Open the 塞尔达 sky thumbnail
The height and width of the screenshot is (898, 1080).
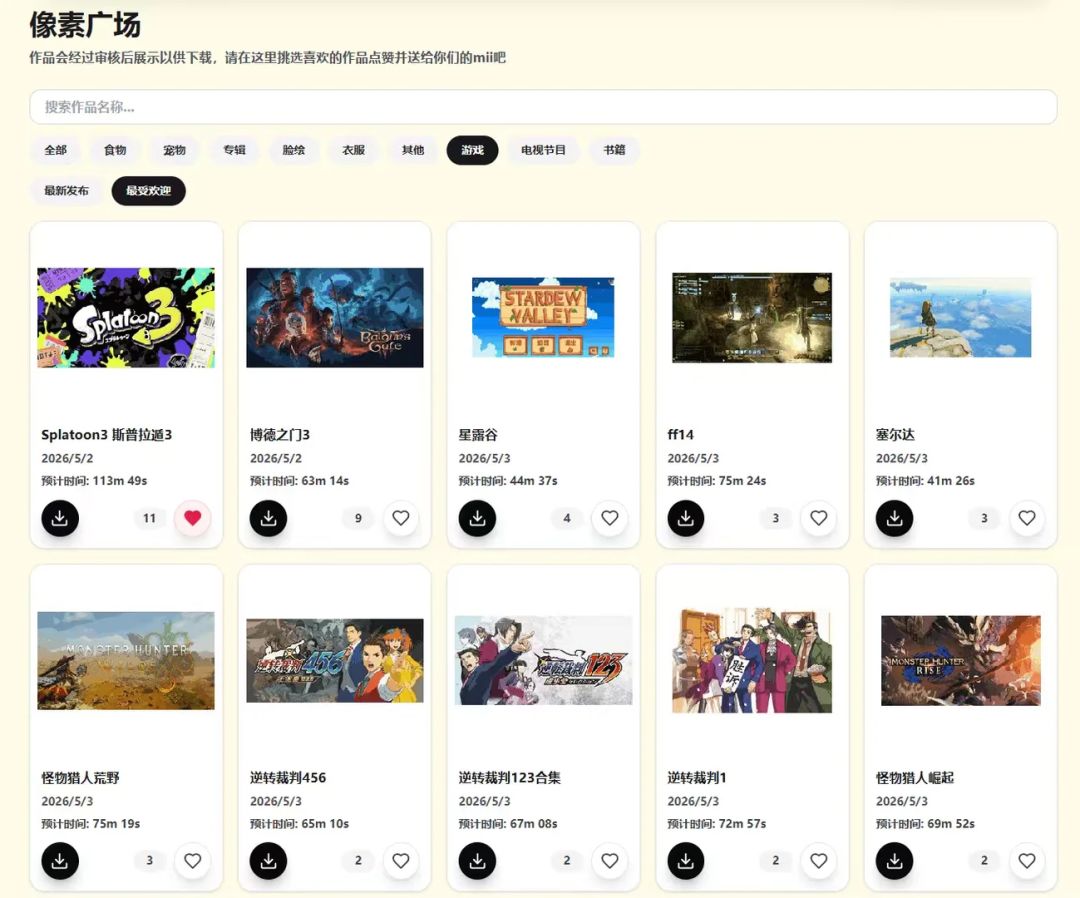961,317
